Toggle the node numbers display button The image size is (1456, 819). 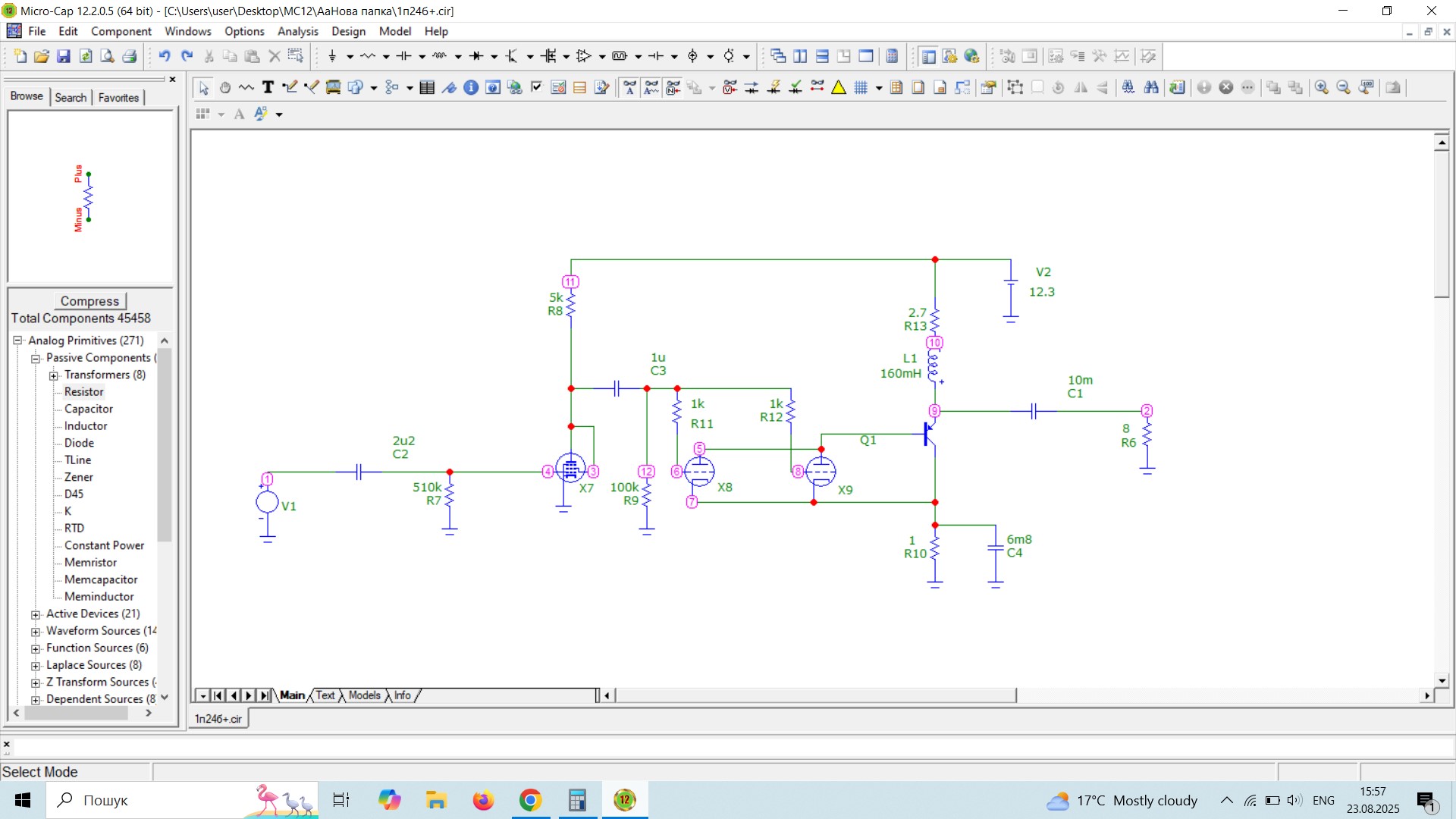[673, 87]
